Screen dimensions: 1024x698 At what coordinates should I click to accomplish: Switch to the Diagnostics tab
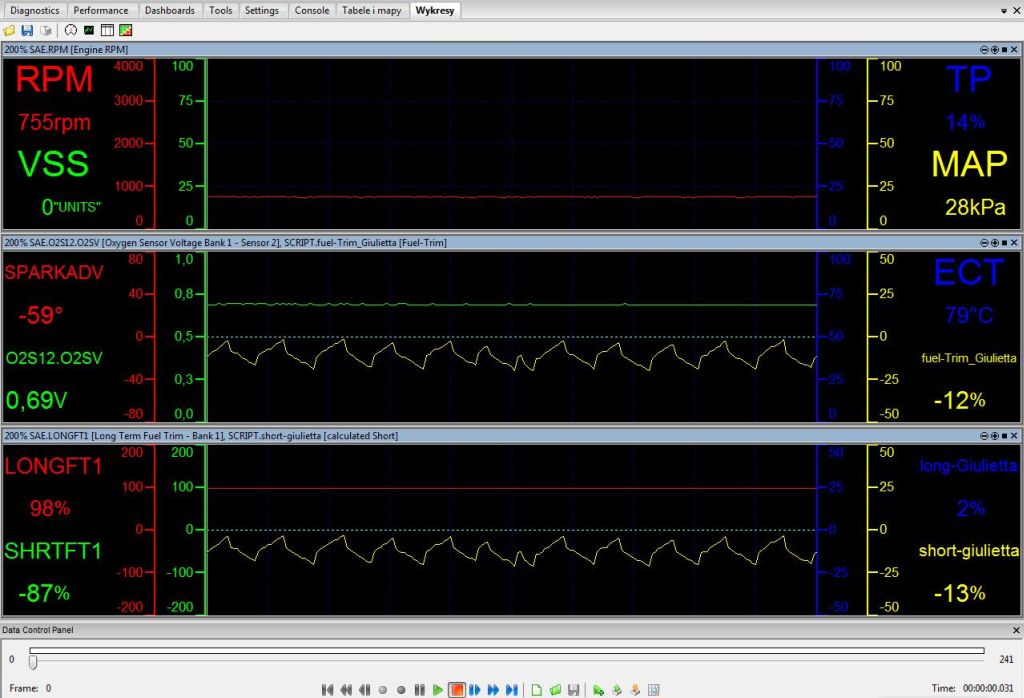[34, 10]
